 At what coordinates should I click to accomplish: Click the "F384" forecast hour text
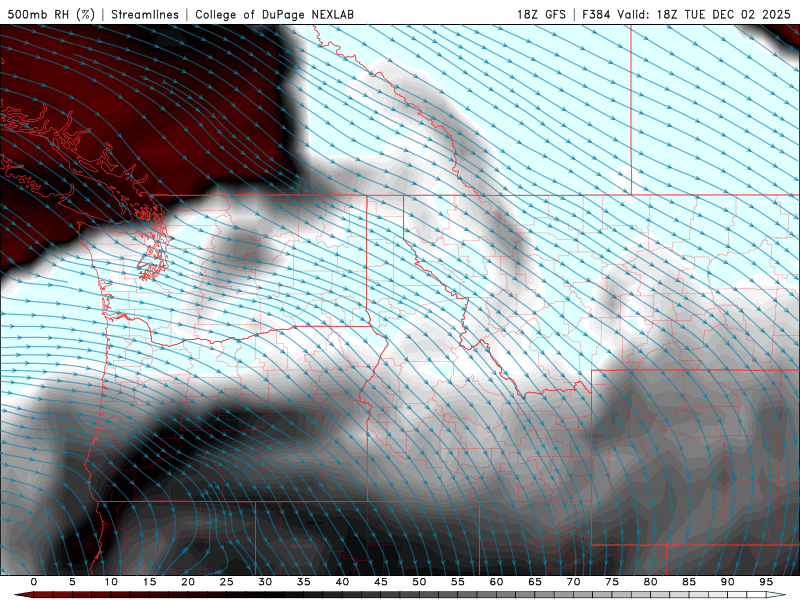(596, 14)
